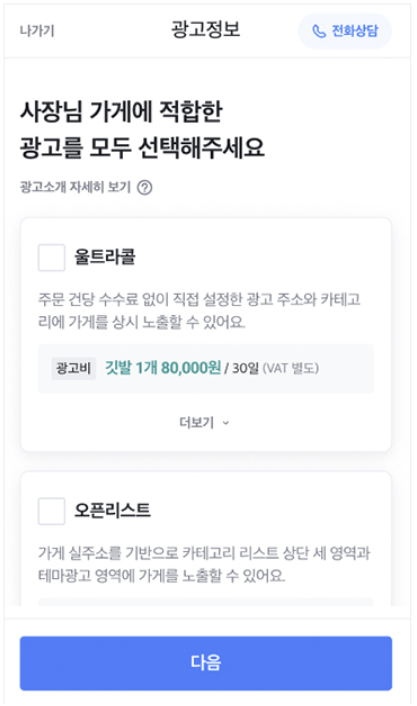This screenshot has height=706, width=417.
Task: Click the 깃발 1개 80,000원 price text
Action: pyautogui.click(x=163, y=368)
